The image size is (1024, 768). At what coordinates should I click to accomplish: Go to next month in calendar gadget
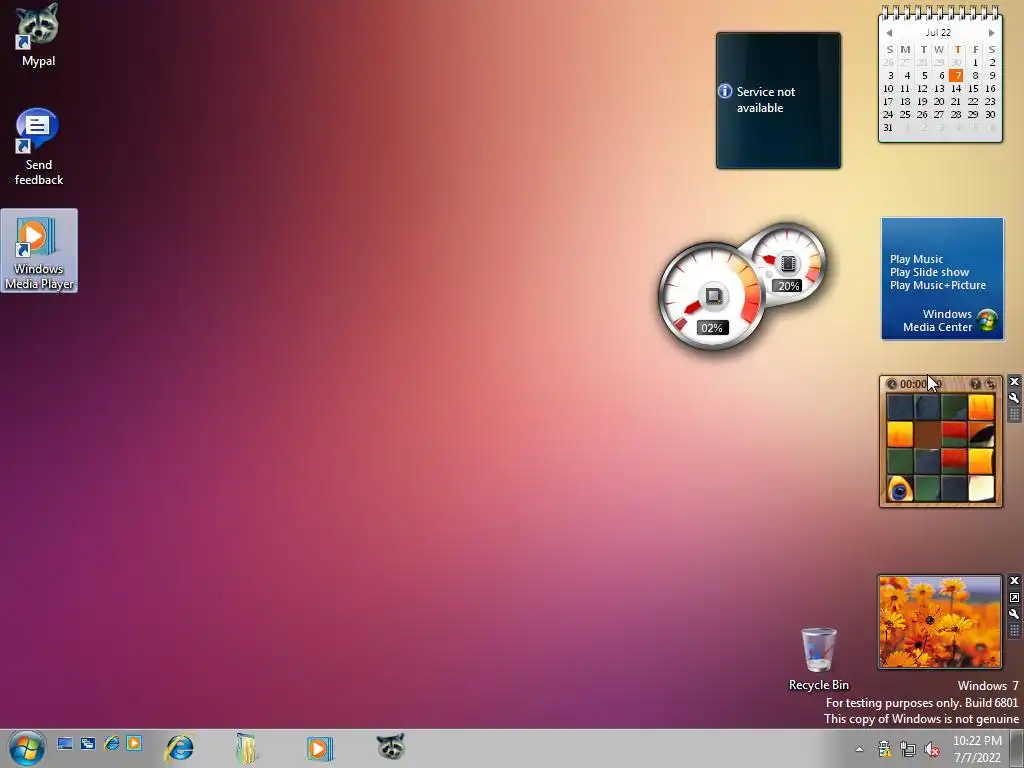coord(991,33)
